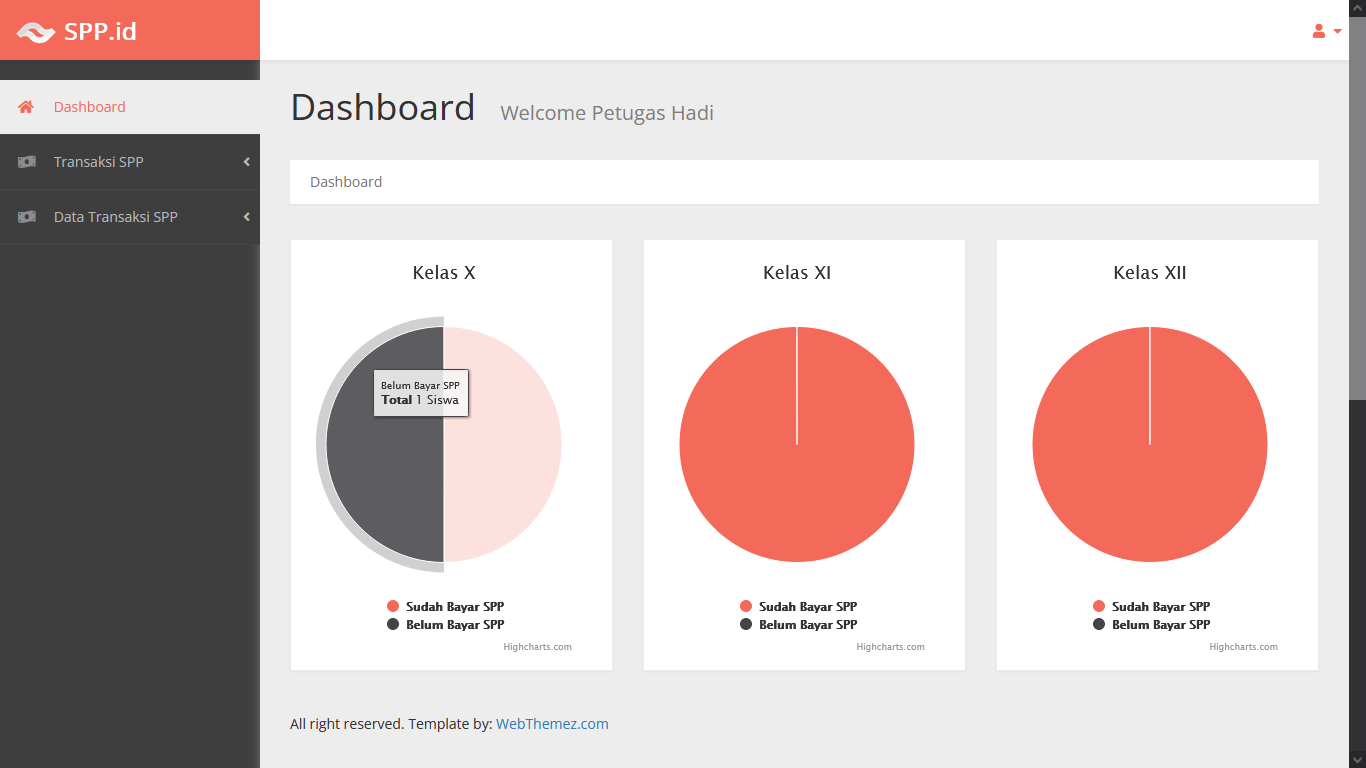Click the Data Transaksi SPP money icon
The height and width of the screenshot is (768, 1366).
(26, 217)
